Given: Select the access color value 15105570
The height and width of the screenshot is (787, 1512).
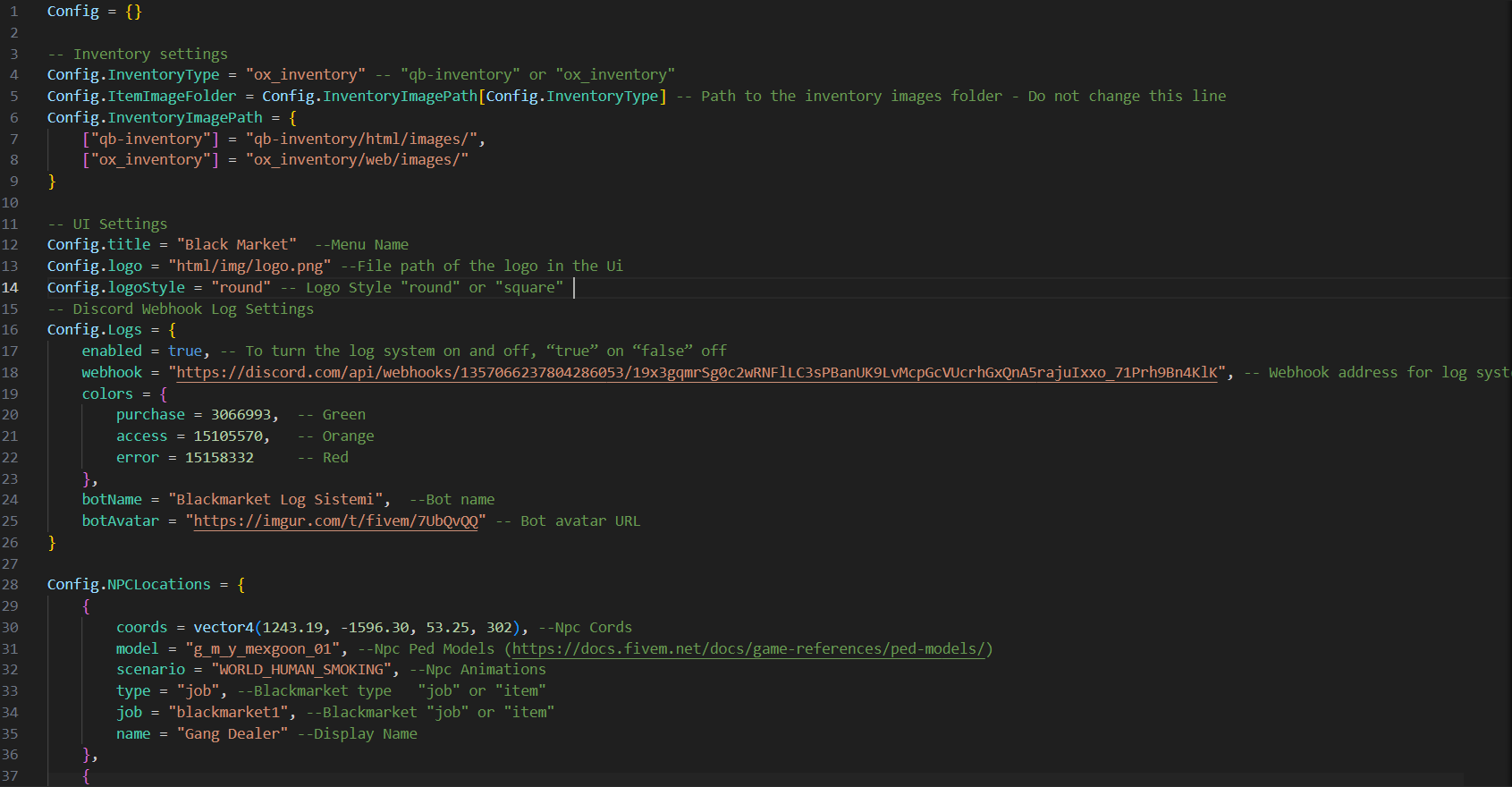Looking at the screenshot, I should tap(228, 436).
